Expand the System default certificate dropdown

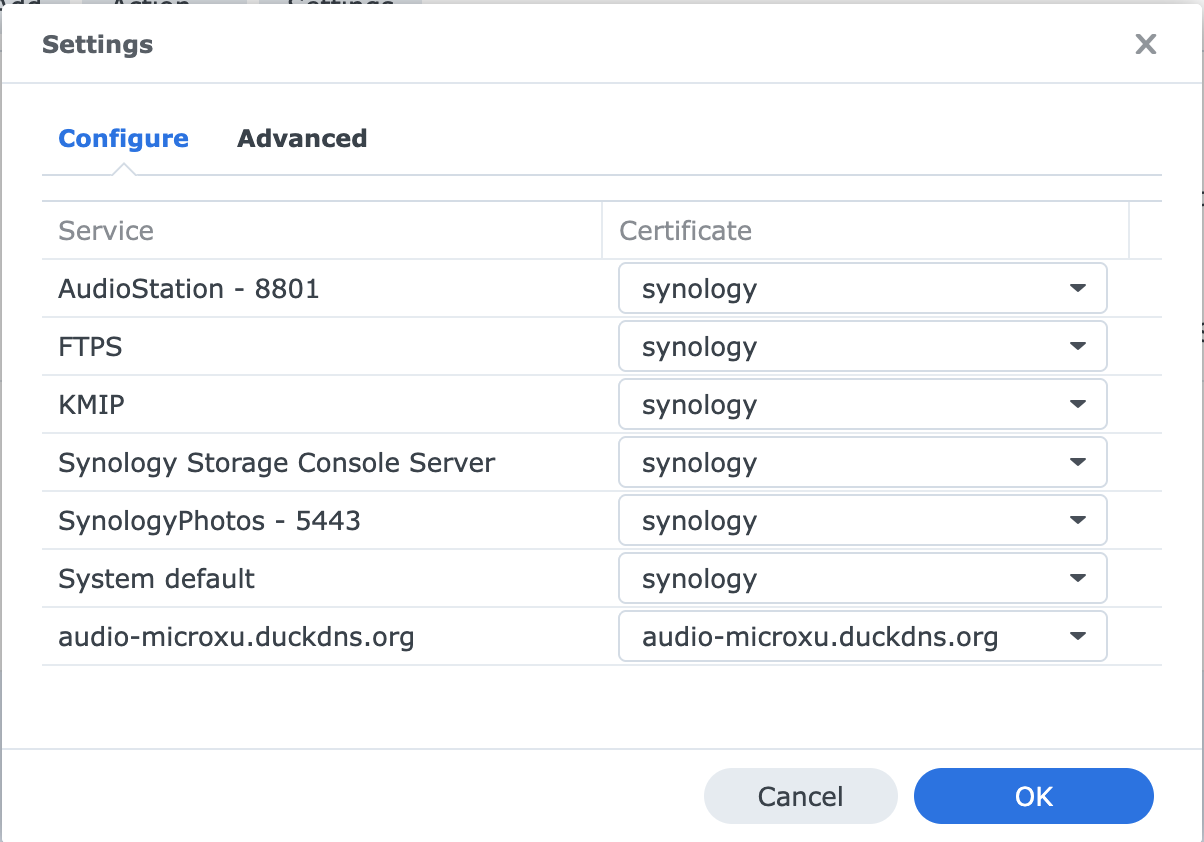862,579
